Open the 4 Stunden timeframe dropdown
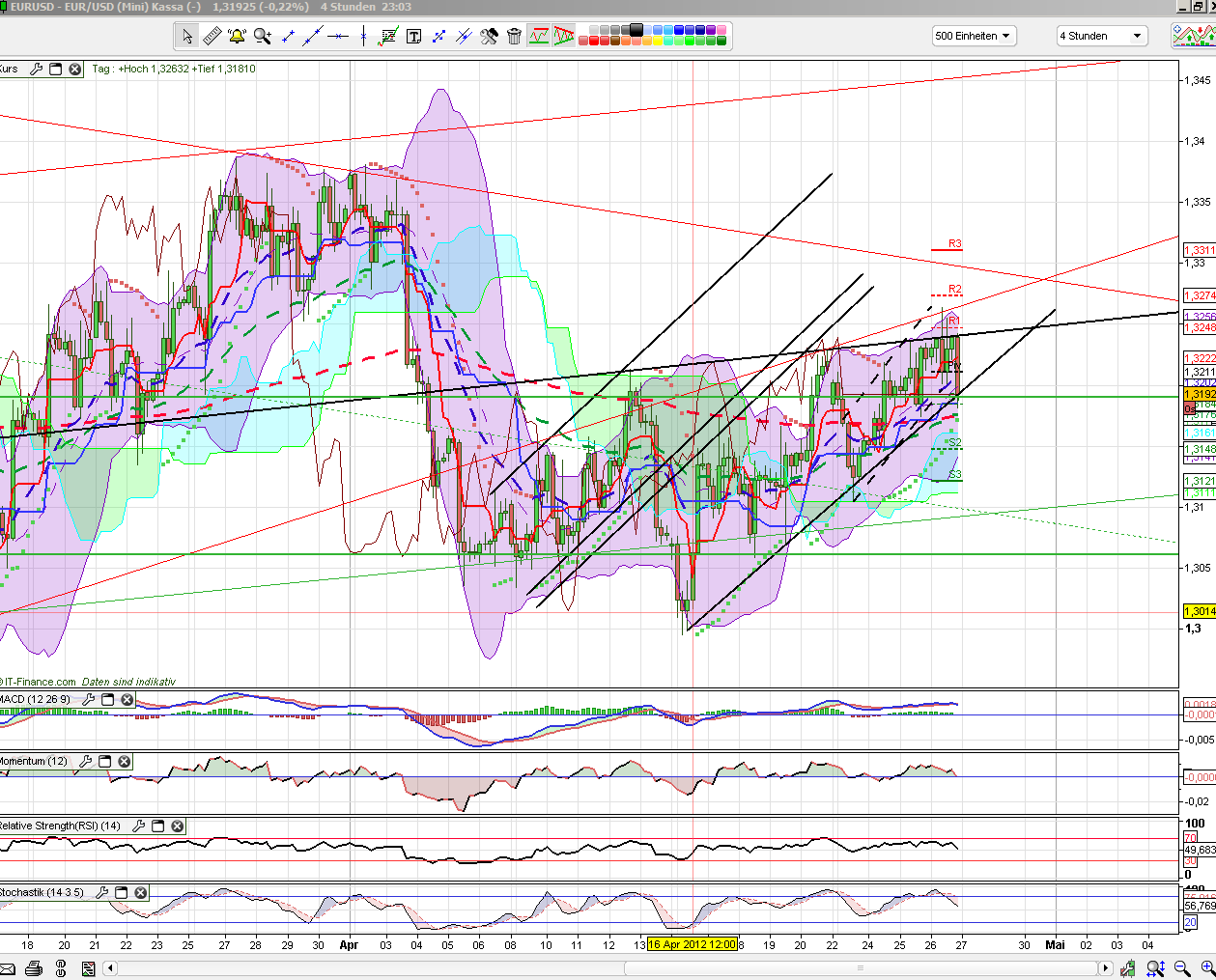 tap(1101, 36)
